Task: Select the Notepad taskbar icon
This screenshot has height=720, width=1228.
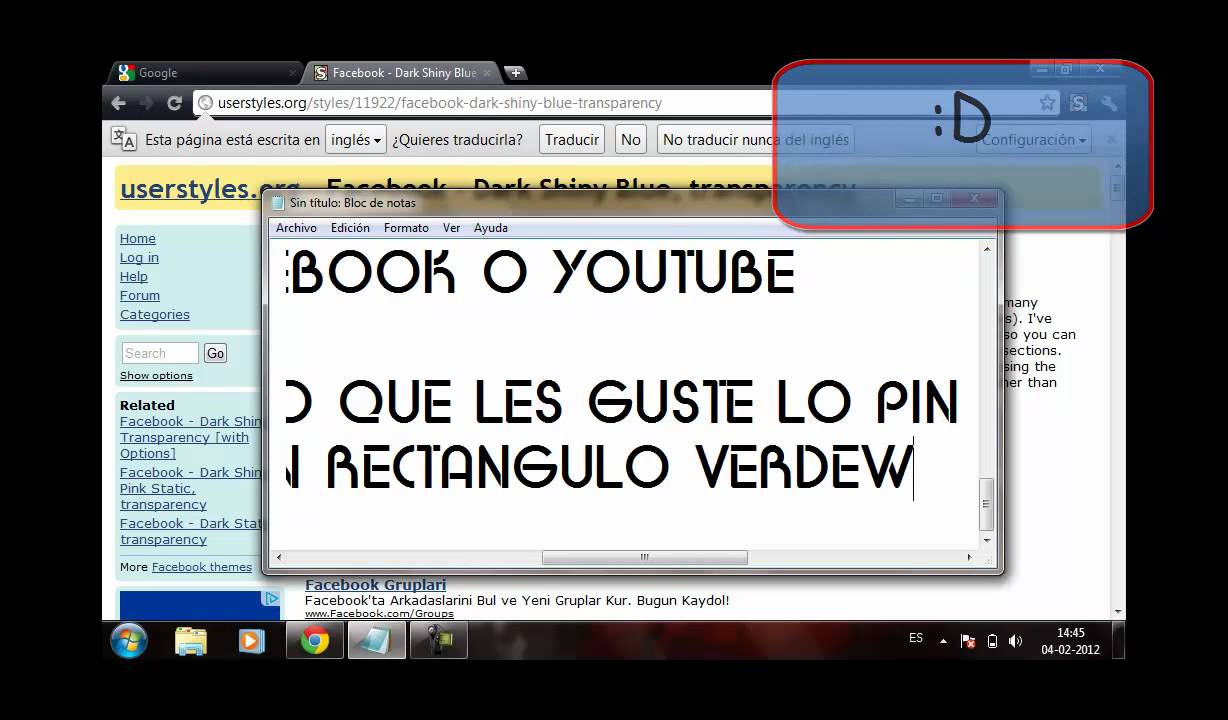Action: (x=377, y=640)
